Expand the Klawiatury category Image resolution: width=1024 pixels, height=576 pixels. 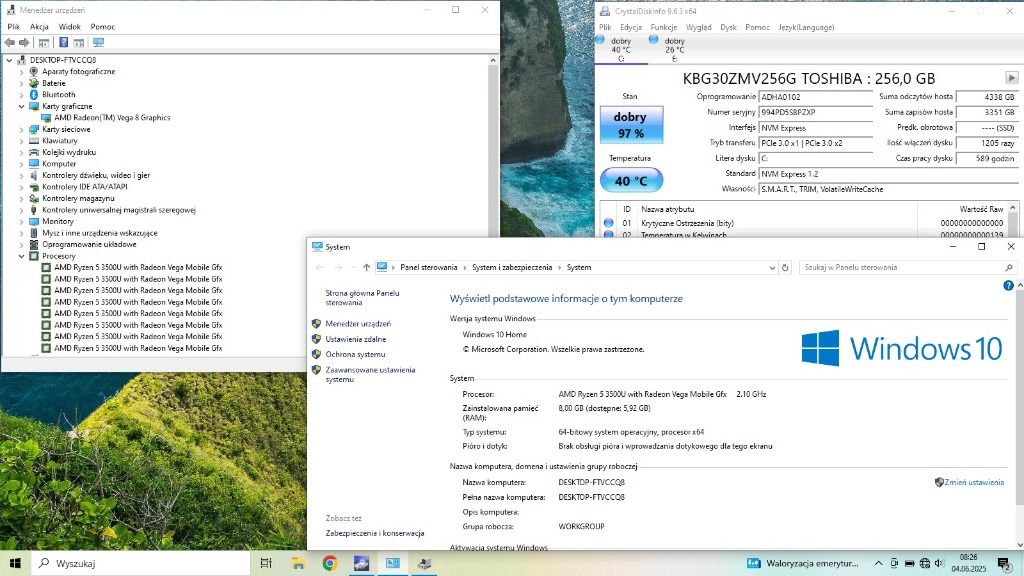(x=22, y=141)
